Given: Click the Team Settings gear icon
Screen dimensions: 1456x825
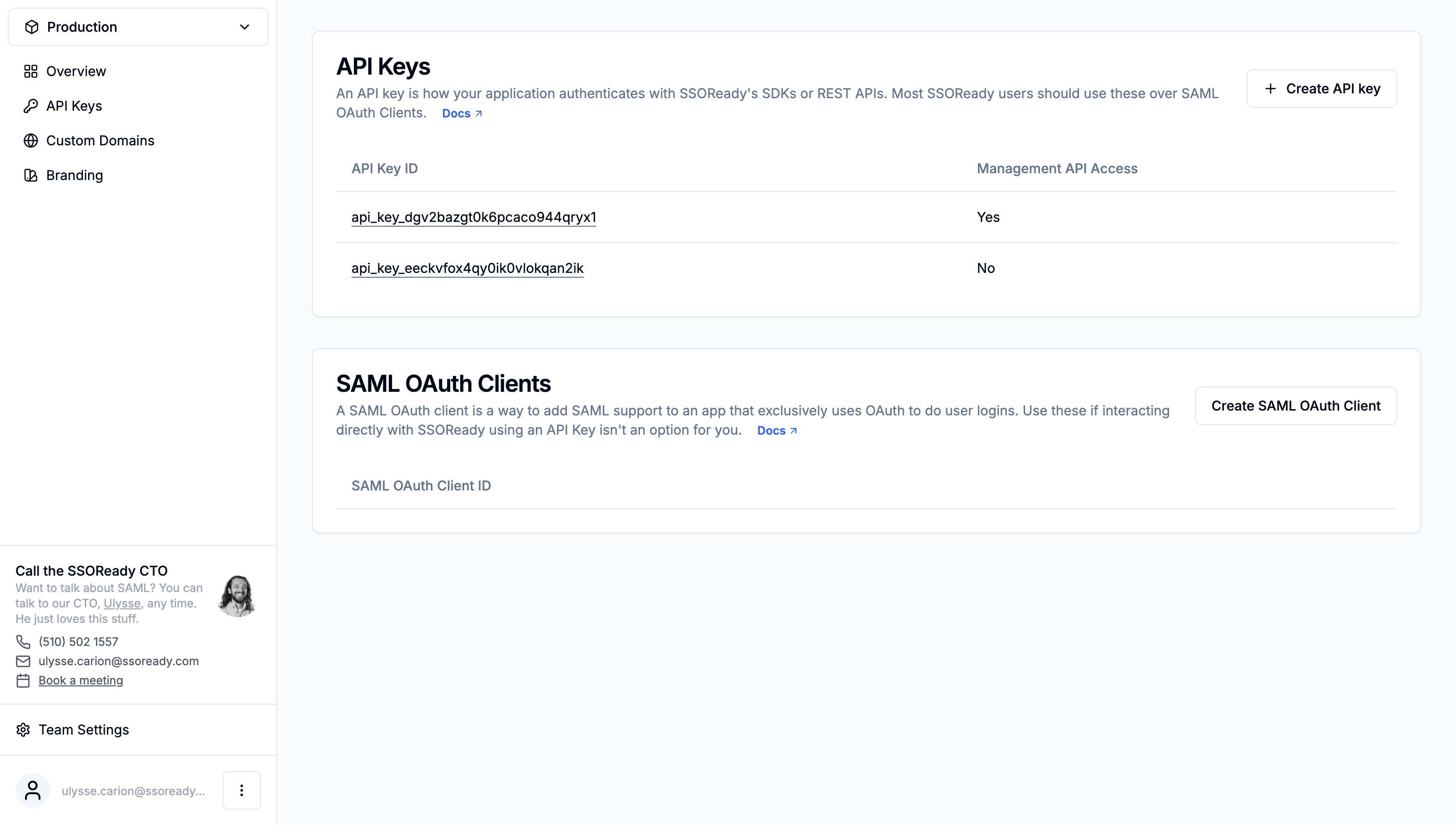Looking at the screenshot, I should (23, 730).
